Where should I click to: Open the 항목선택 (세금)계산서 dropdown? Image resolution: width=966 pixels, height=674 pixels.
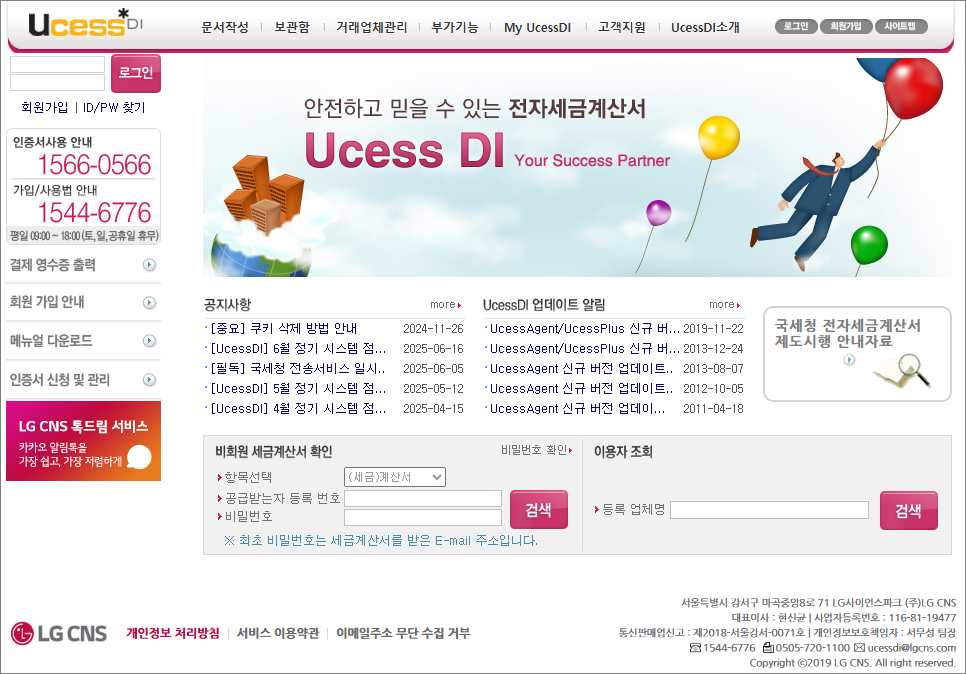(x=395, y=477)
